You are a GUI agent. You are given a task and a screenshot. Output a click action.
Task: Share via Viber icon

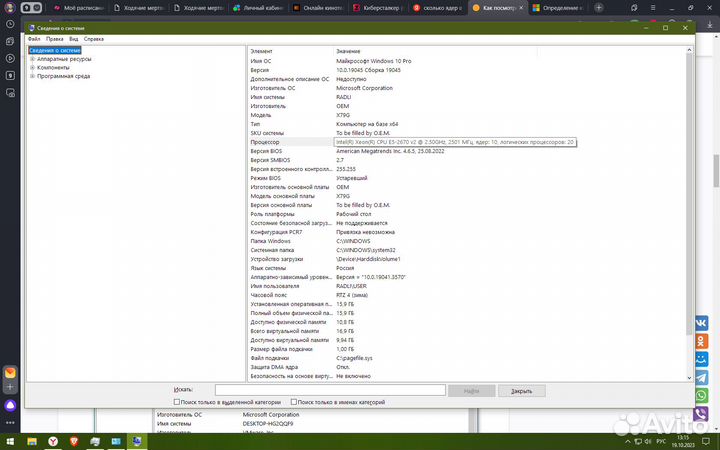(701, 413)
